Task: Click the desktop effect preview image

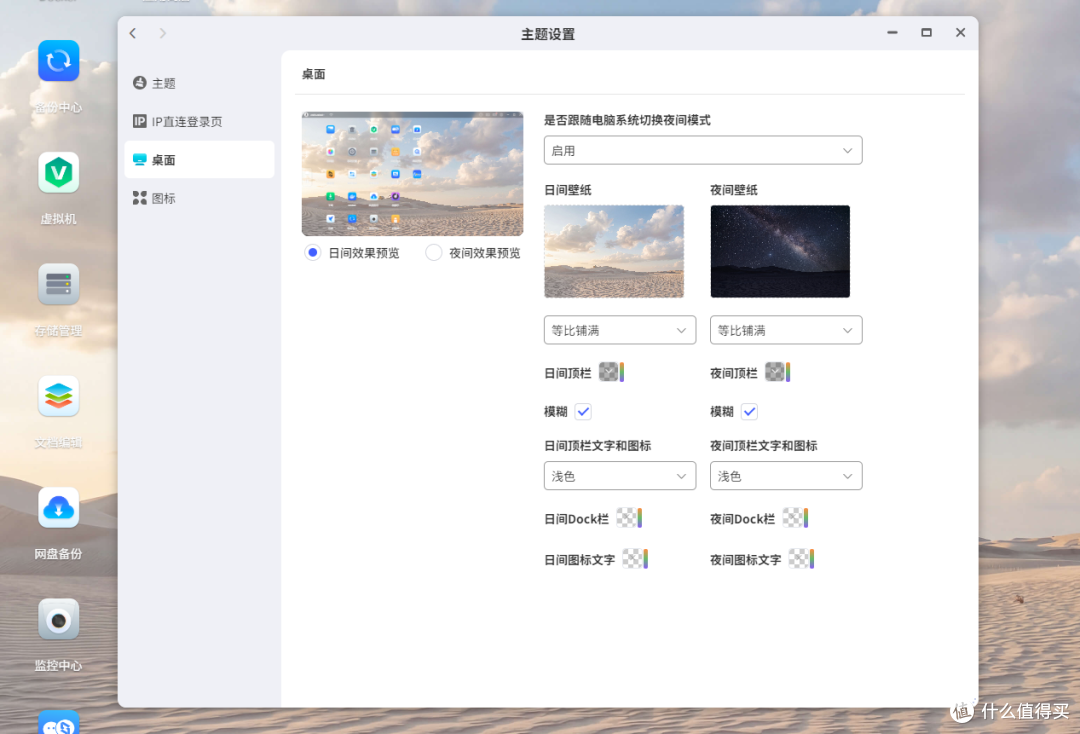Action: point(413,174)
